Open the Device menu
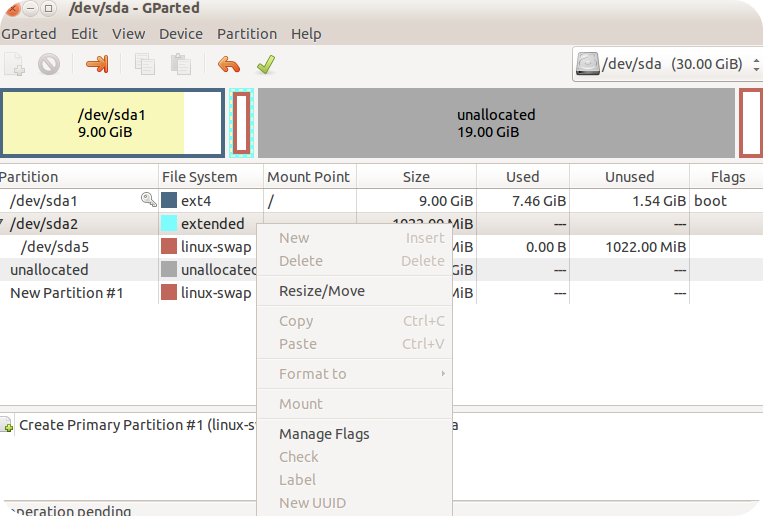The width and height of the screenshot is (763, 516). coord(181,34)
